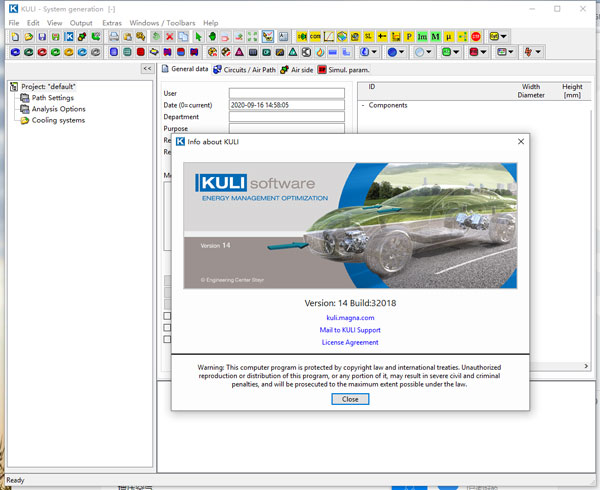
Task: Click the red X delete icon
Action: (170, 37)
